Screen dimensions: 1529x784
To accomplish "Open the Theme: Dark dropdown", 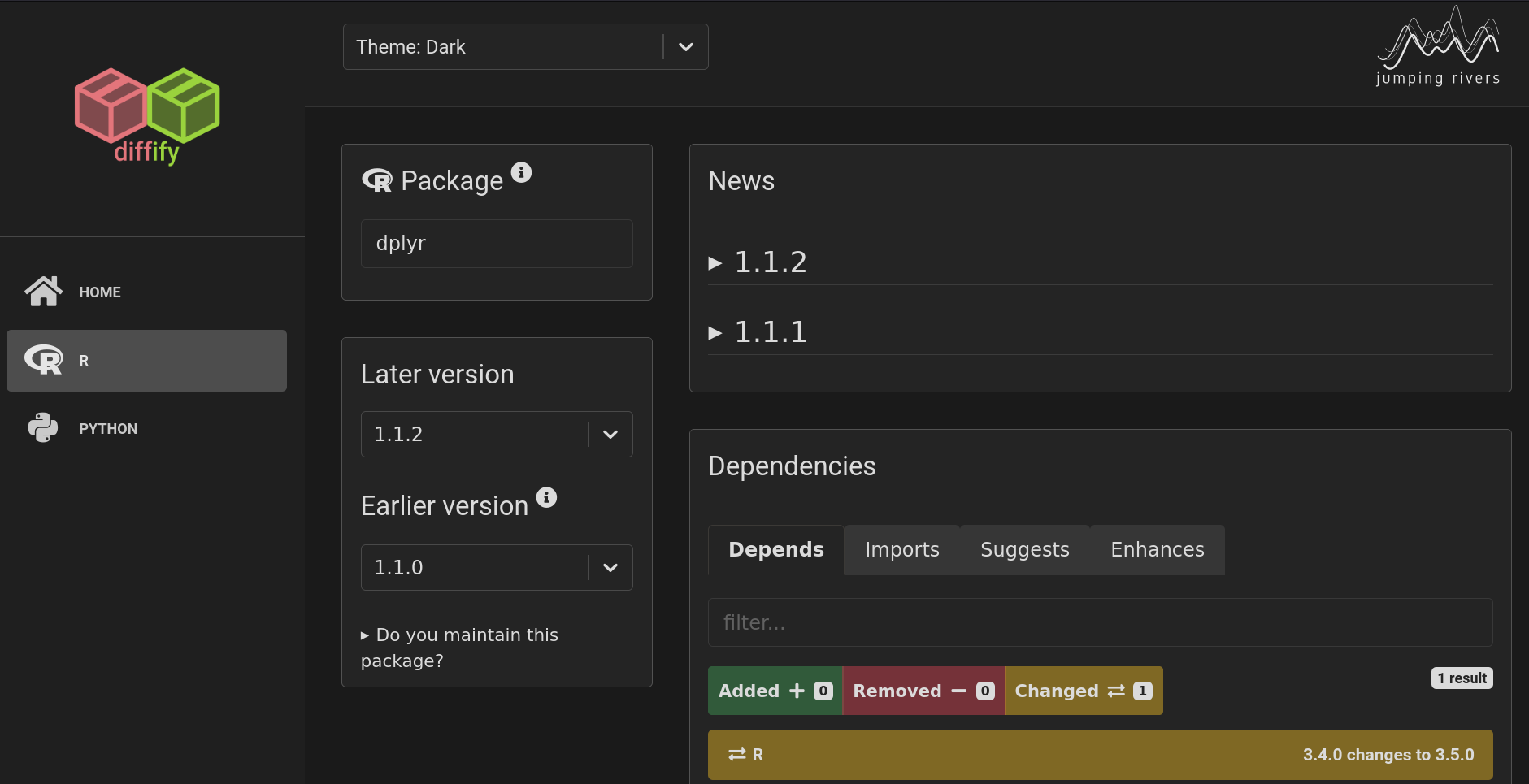I will (525, 47).
